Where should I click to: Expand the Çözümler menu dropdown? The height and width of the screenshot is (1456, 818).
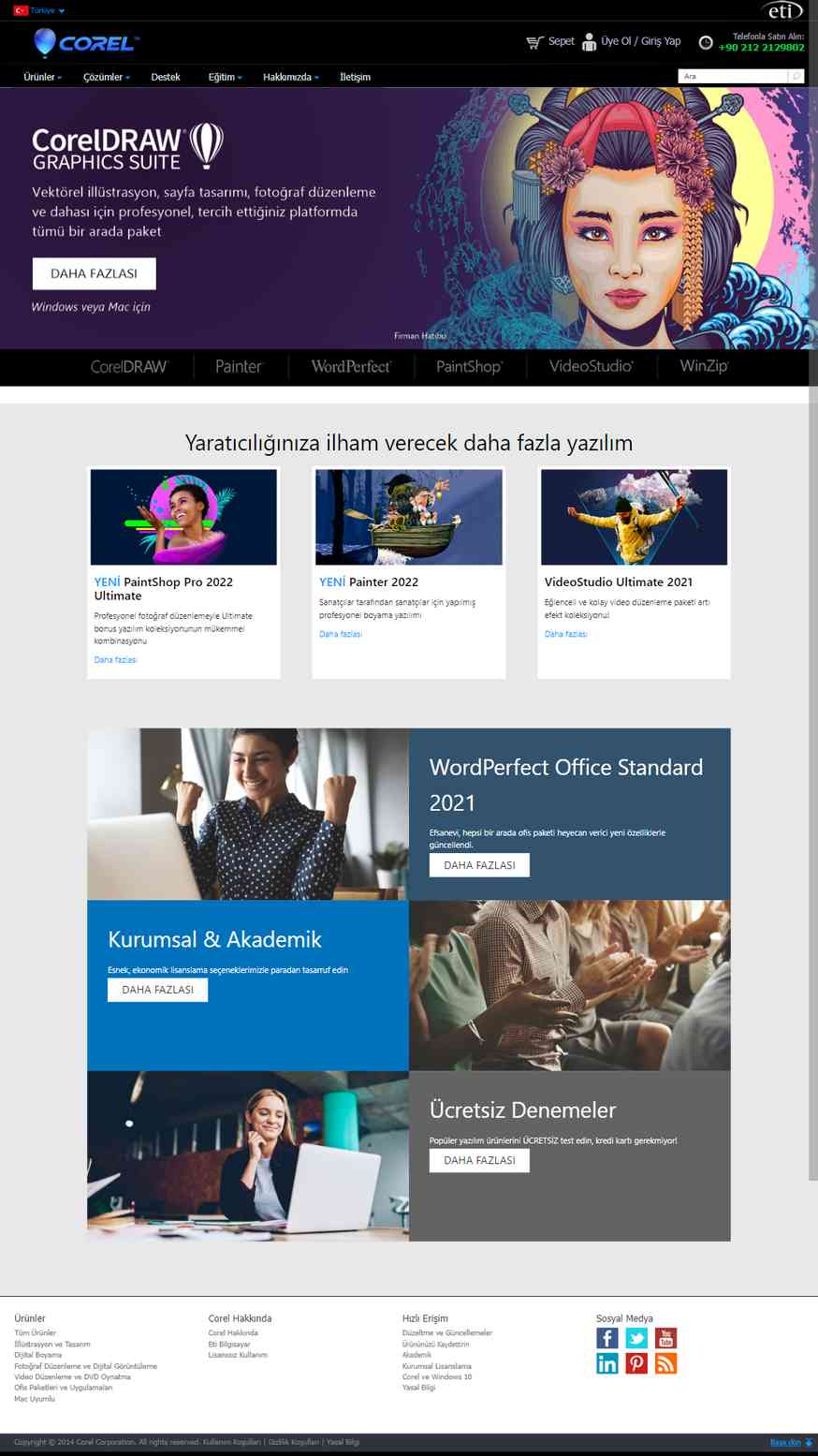coord(107,77)
